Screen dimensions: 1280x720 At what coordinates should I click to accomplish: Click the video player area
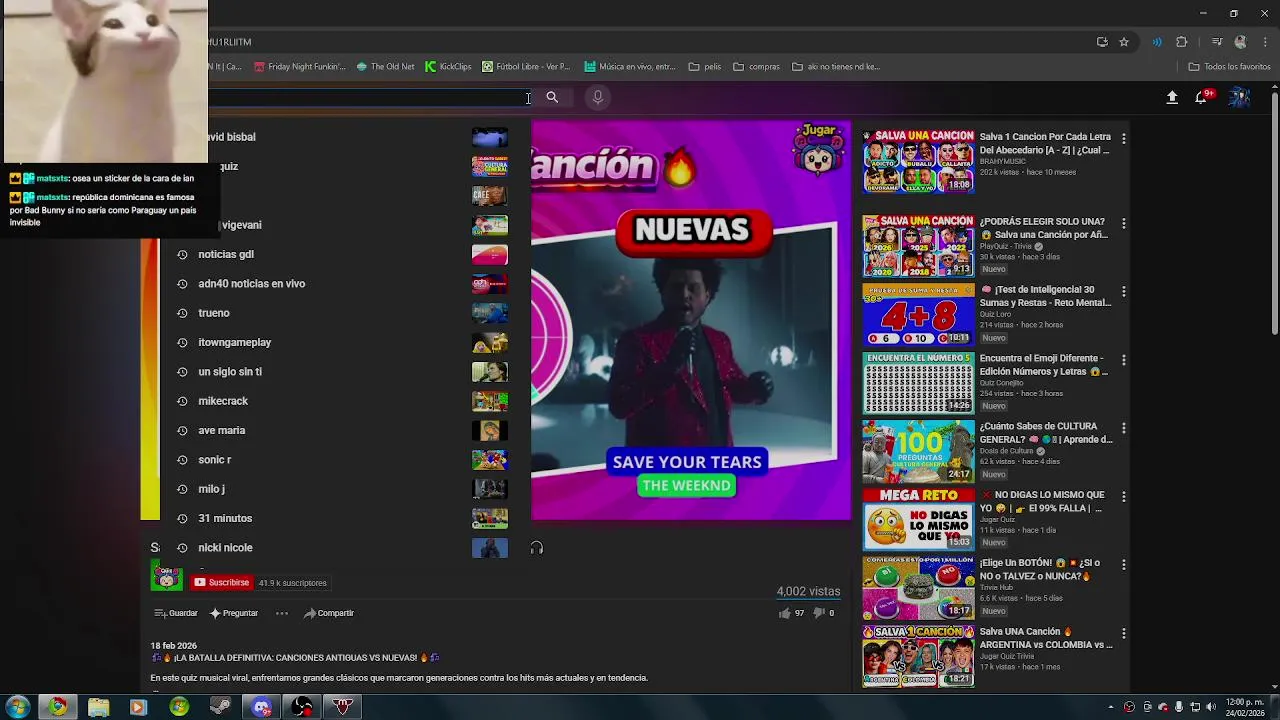click(691, 320)
